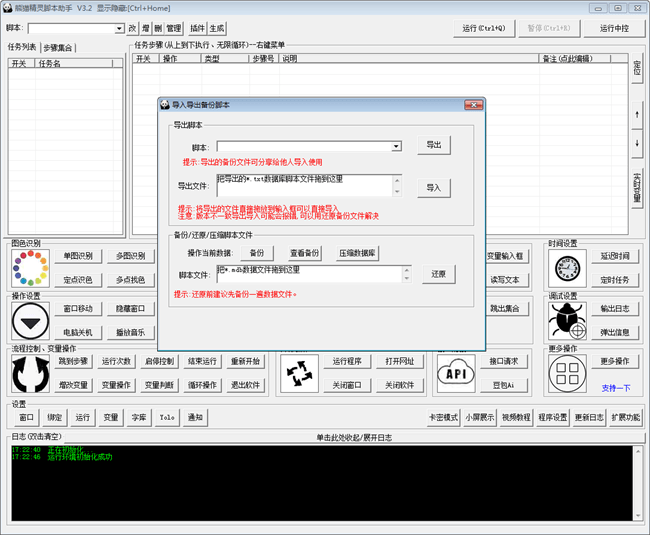Select the 任务列表 tab
650x535 pixels.
[22, 47]
